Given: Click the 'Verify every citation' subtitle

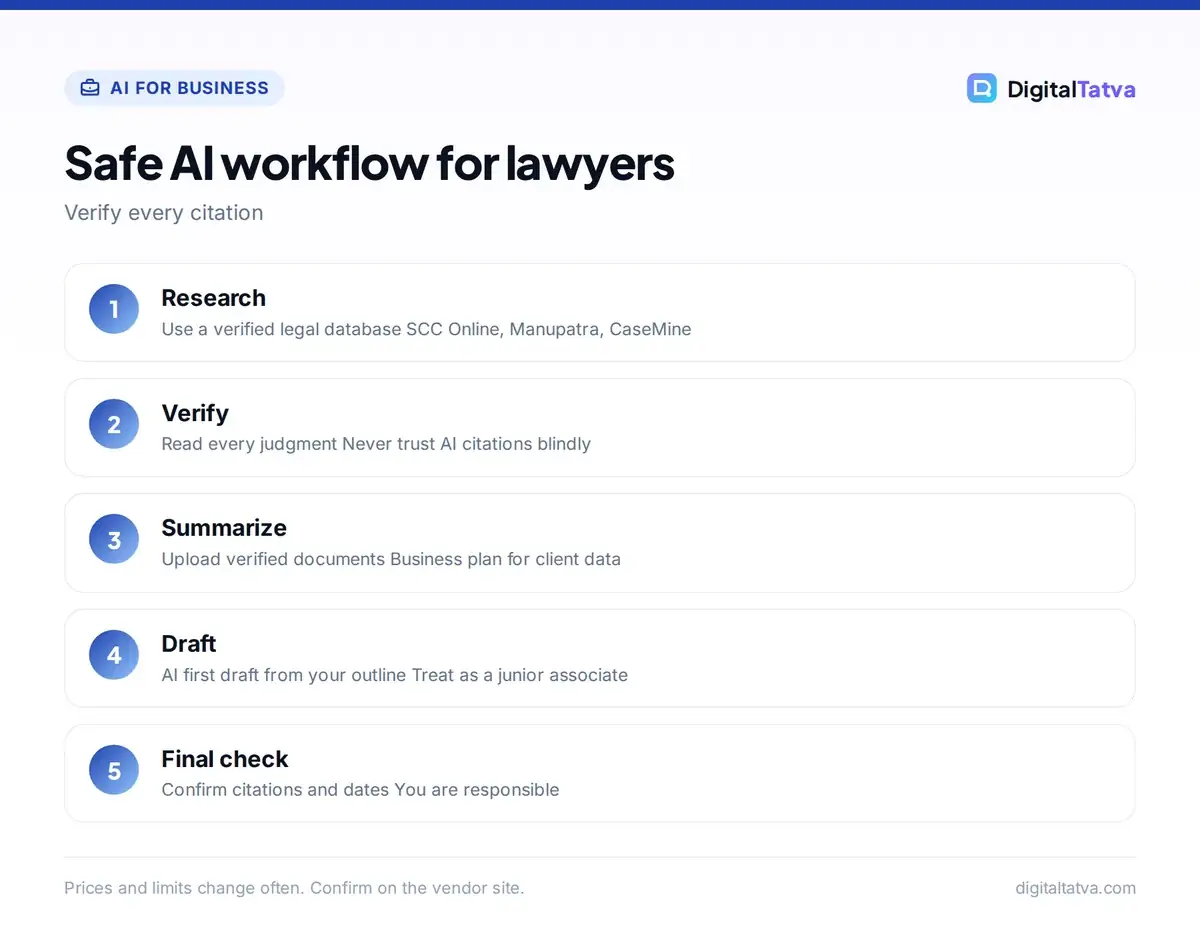Looking at the screenshot, I should [164, 213].
